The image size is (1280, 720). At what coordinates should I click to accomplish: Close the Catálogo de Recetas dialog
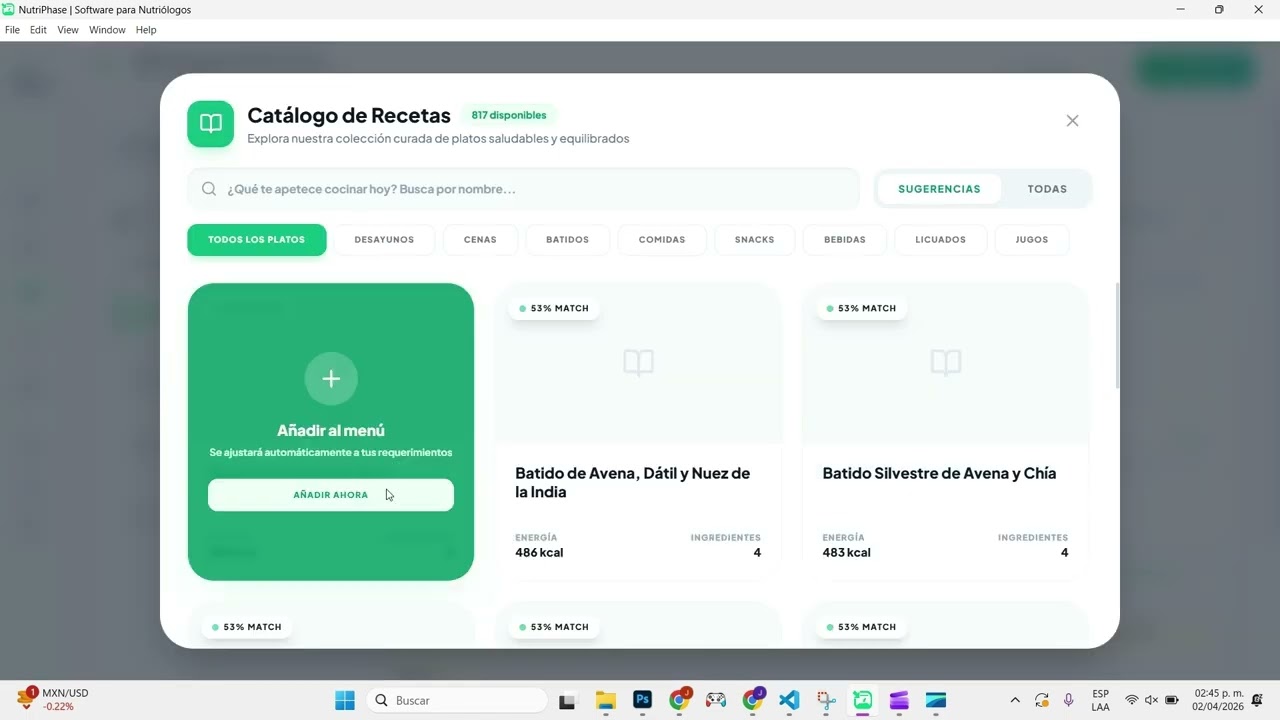pyautogui.click(x=1072, y=121)
